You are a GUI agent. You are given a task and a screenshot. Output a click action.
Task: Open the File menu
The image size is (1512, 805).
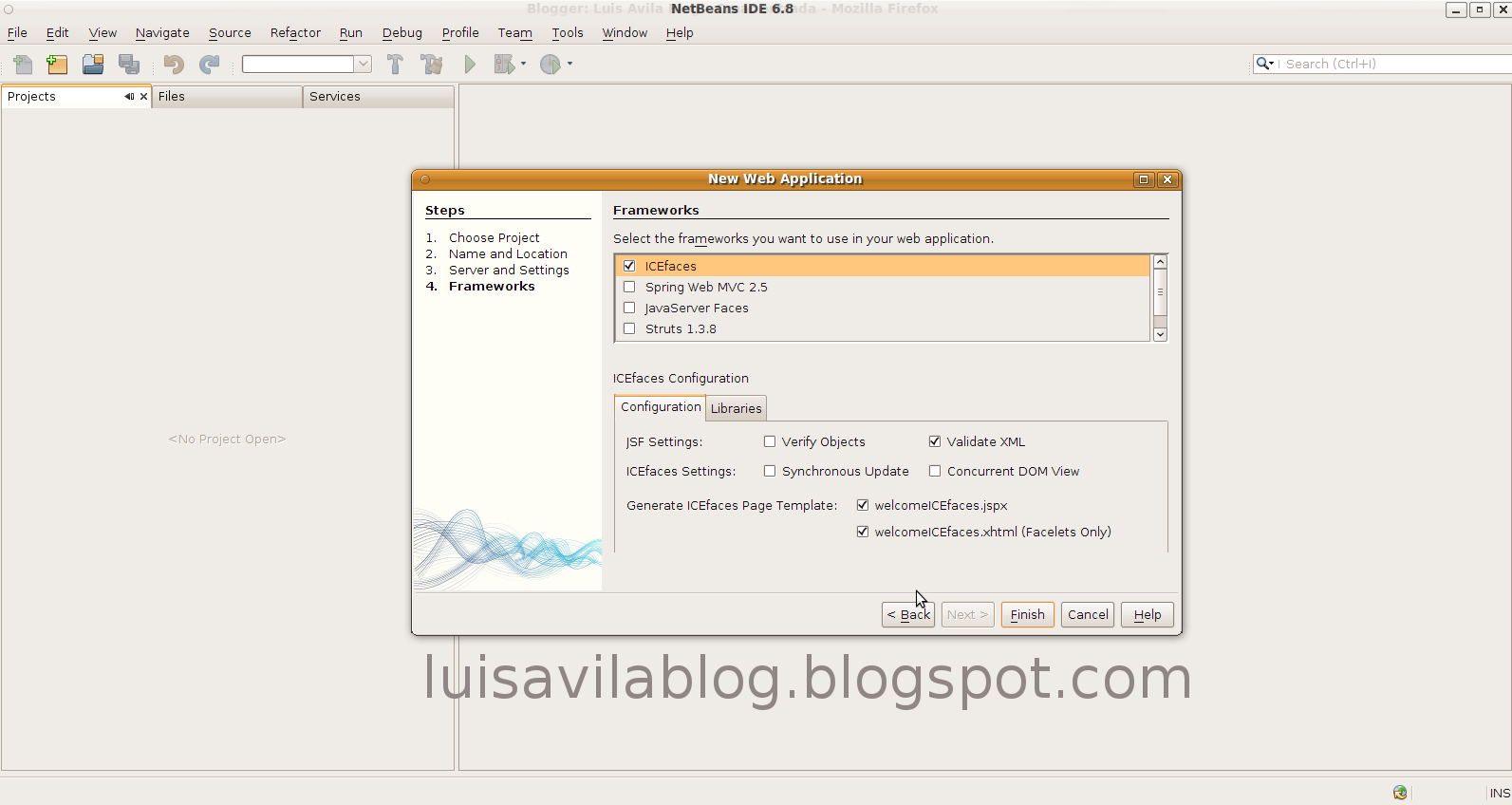pyautogui.click(x=17, y=32)
